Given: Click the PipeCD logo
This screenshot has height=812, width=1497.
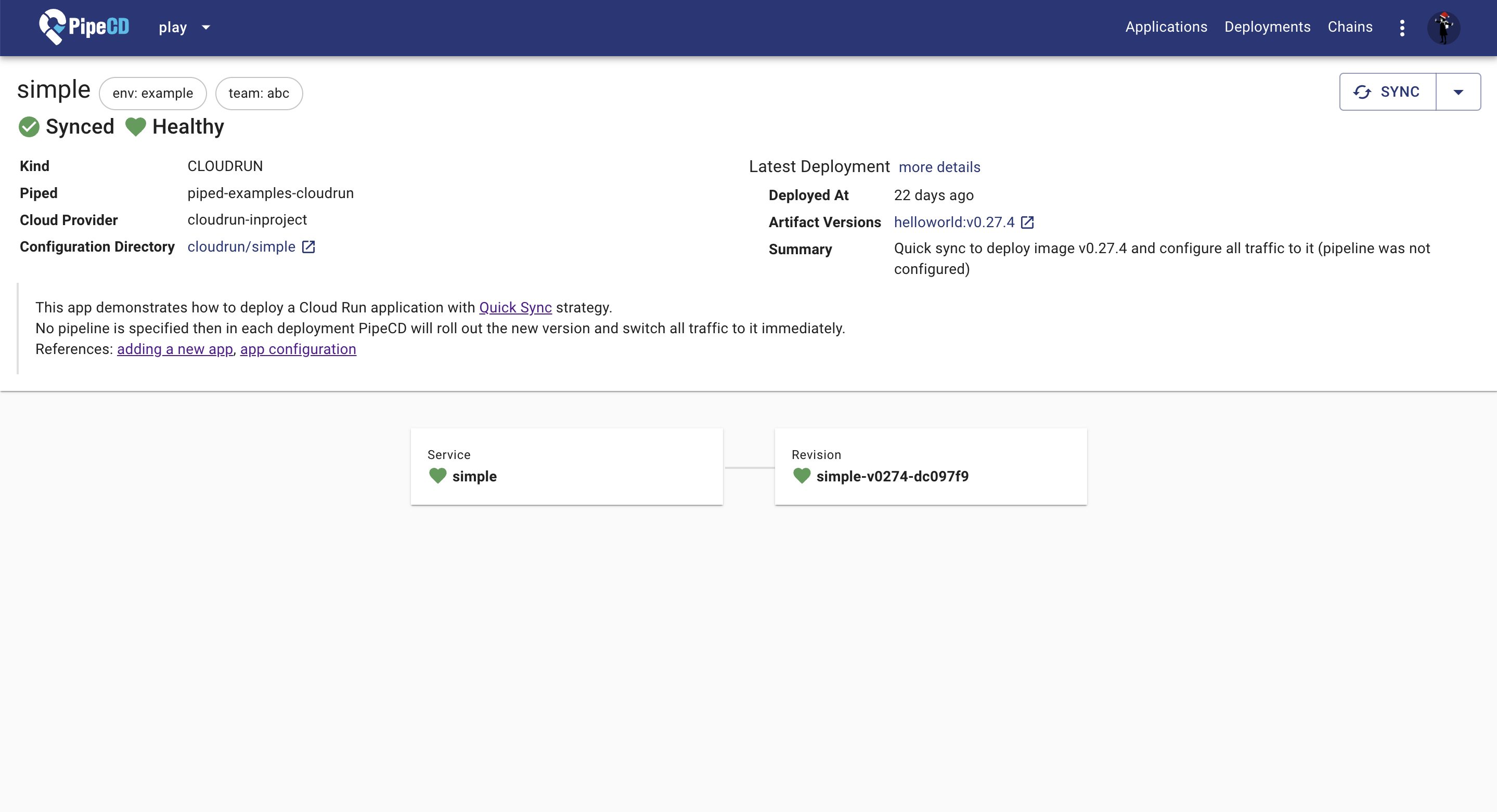Looking at the screenshot, I should pos(84,27).
